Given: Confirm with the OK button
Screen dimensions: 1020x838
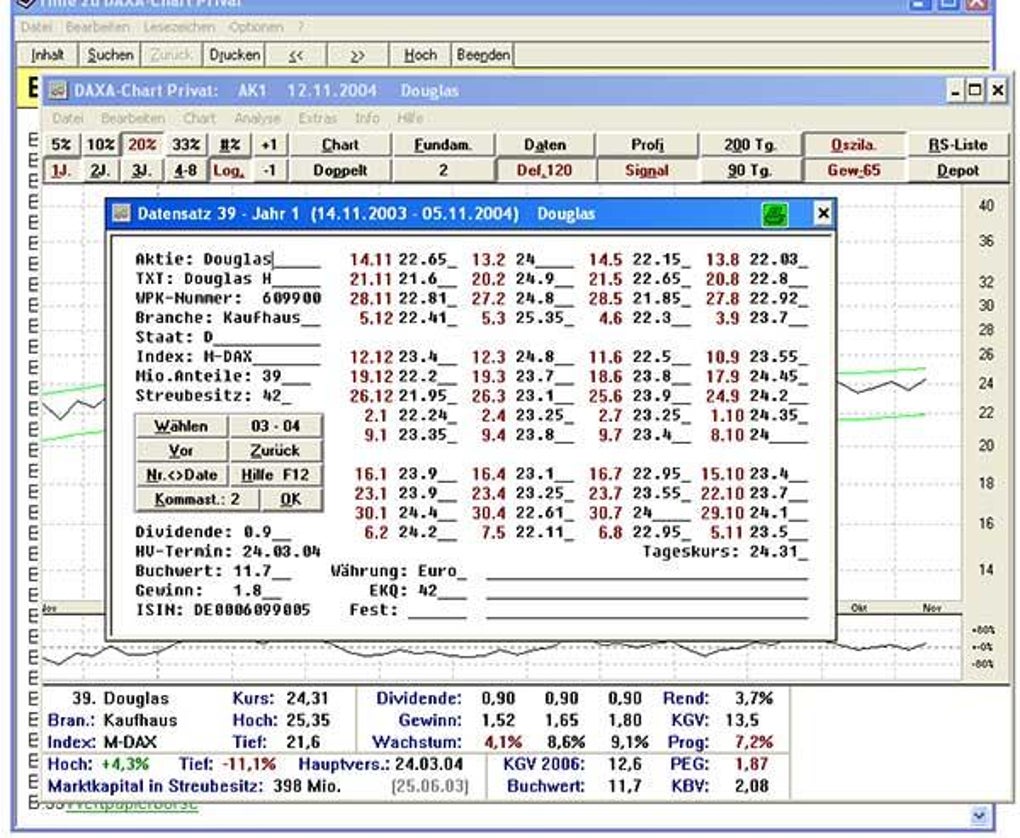Looking at the screenshot, I should [x=291, y=499].
